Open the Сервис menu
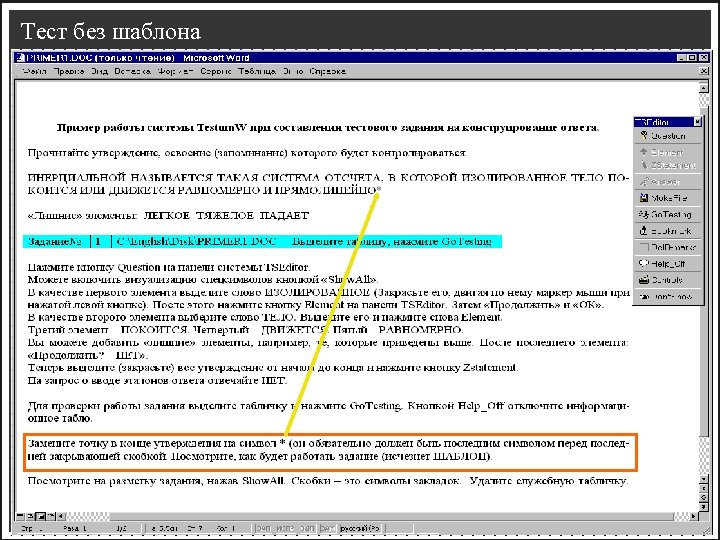The width and height of the screenshot is (720, 540). click(x=215, y=72)
